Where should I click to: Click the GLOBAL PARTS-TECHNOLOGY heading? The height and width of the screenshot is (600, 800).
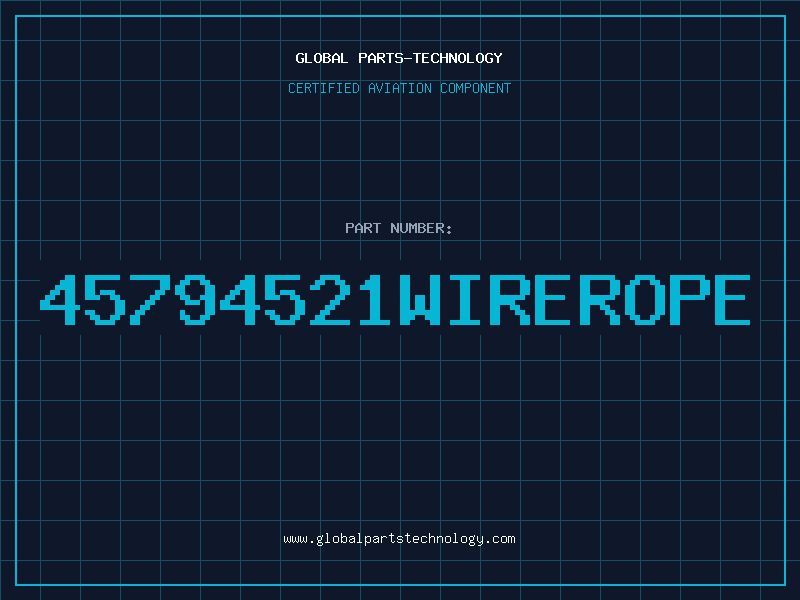tap(399, 58)
